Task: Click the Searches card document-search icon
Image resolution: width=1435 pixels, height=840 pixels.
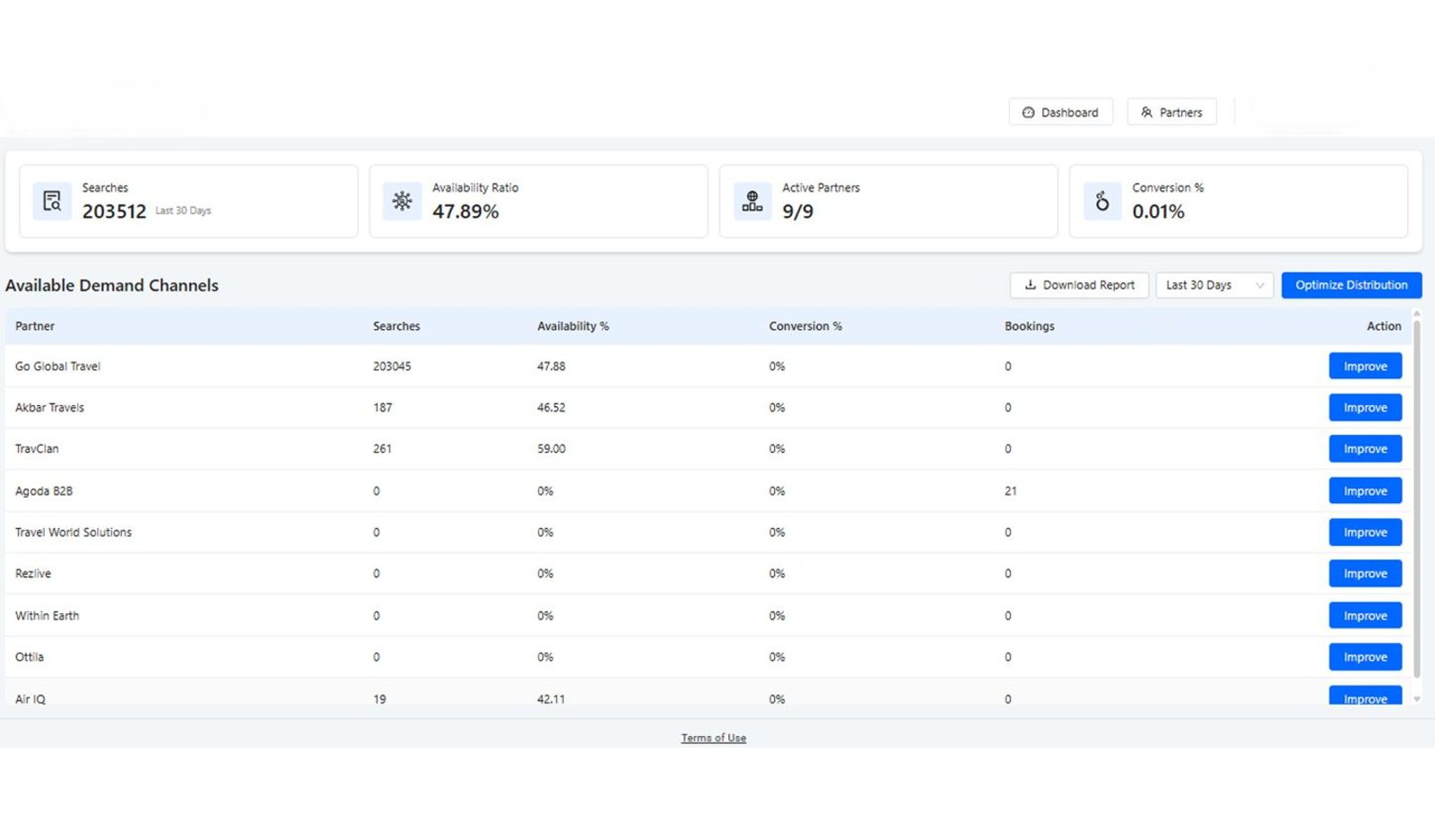Action: [x=52, y=201]
